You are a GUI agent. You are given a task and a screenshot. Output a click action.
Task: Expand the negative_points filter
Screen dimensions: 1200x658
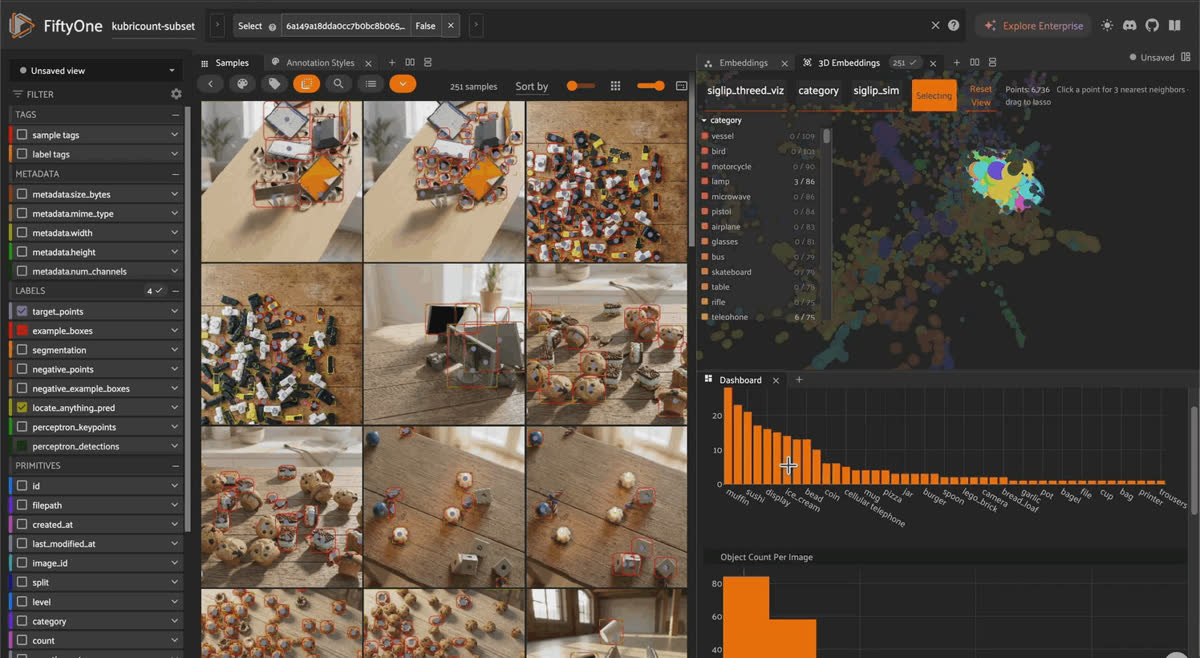click(174, 369)
